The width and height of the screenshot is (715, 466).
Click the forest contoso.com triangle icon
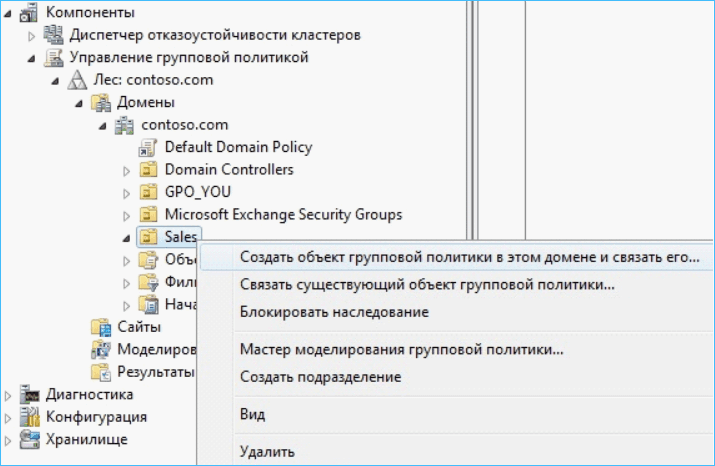tap(77, 80)
